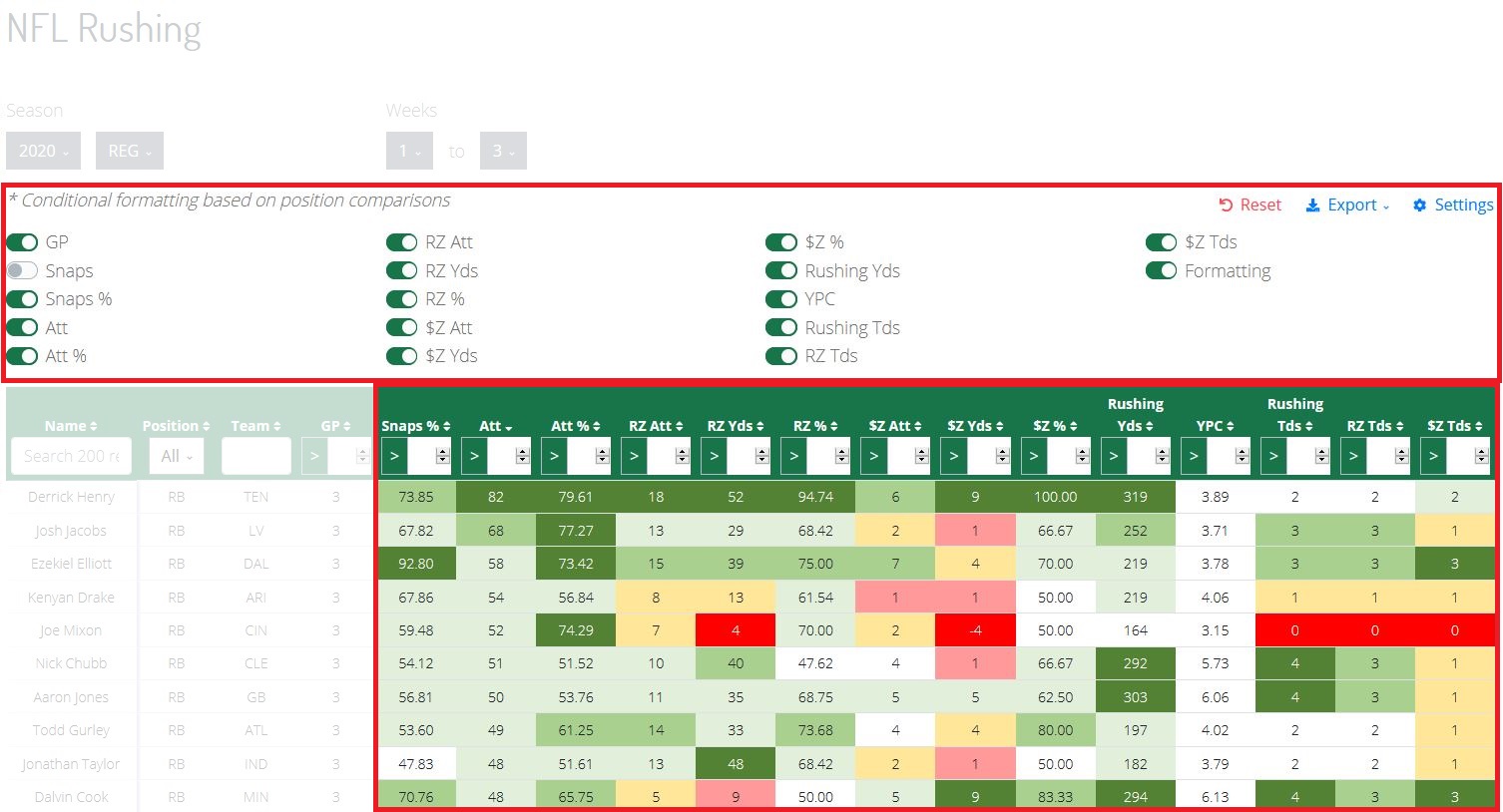Viewport: 1503px width, 812px height.
Task: Toggle the RZ Yds column switch
Action: pyautogui.click(x=401, y=270)
